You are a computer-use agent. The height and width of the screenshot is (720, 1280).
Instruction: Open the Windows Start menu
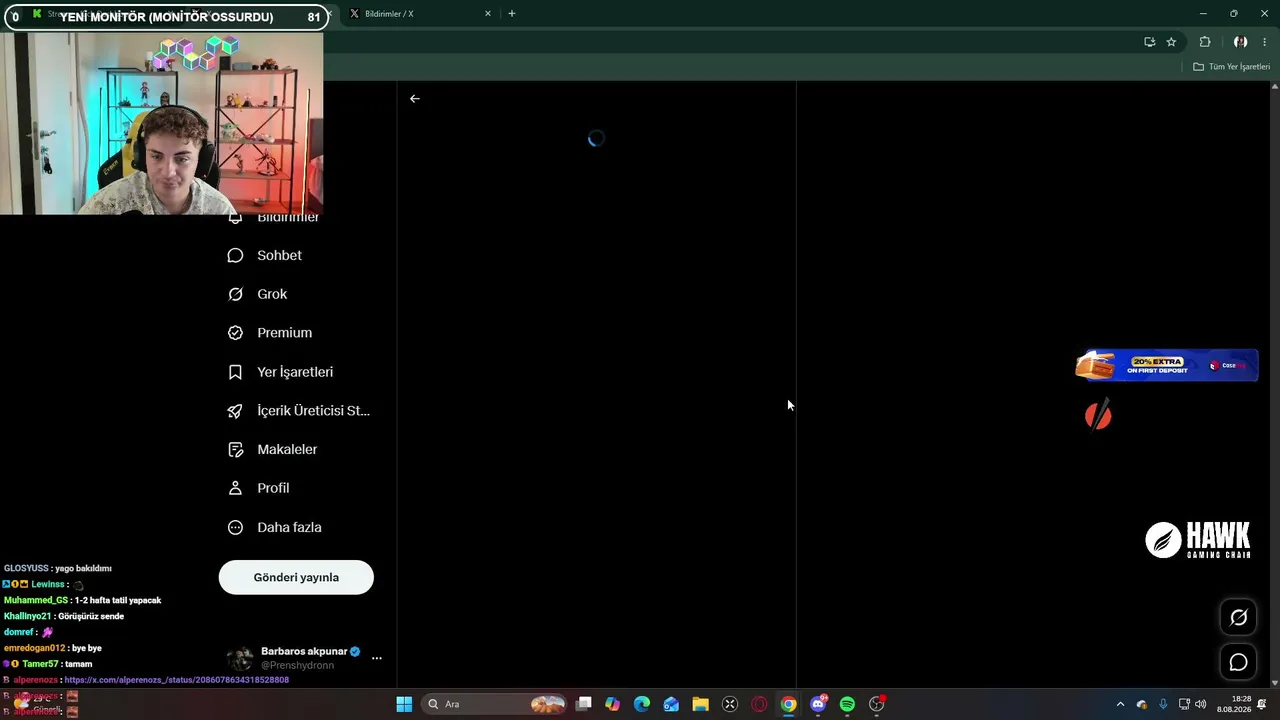(404, 704)
